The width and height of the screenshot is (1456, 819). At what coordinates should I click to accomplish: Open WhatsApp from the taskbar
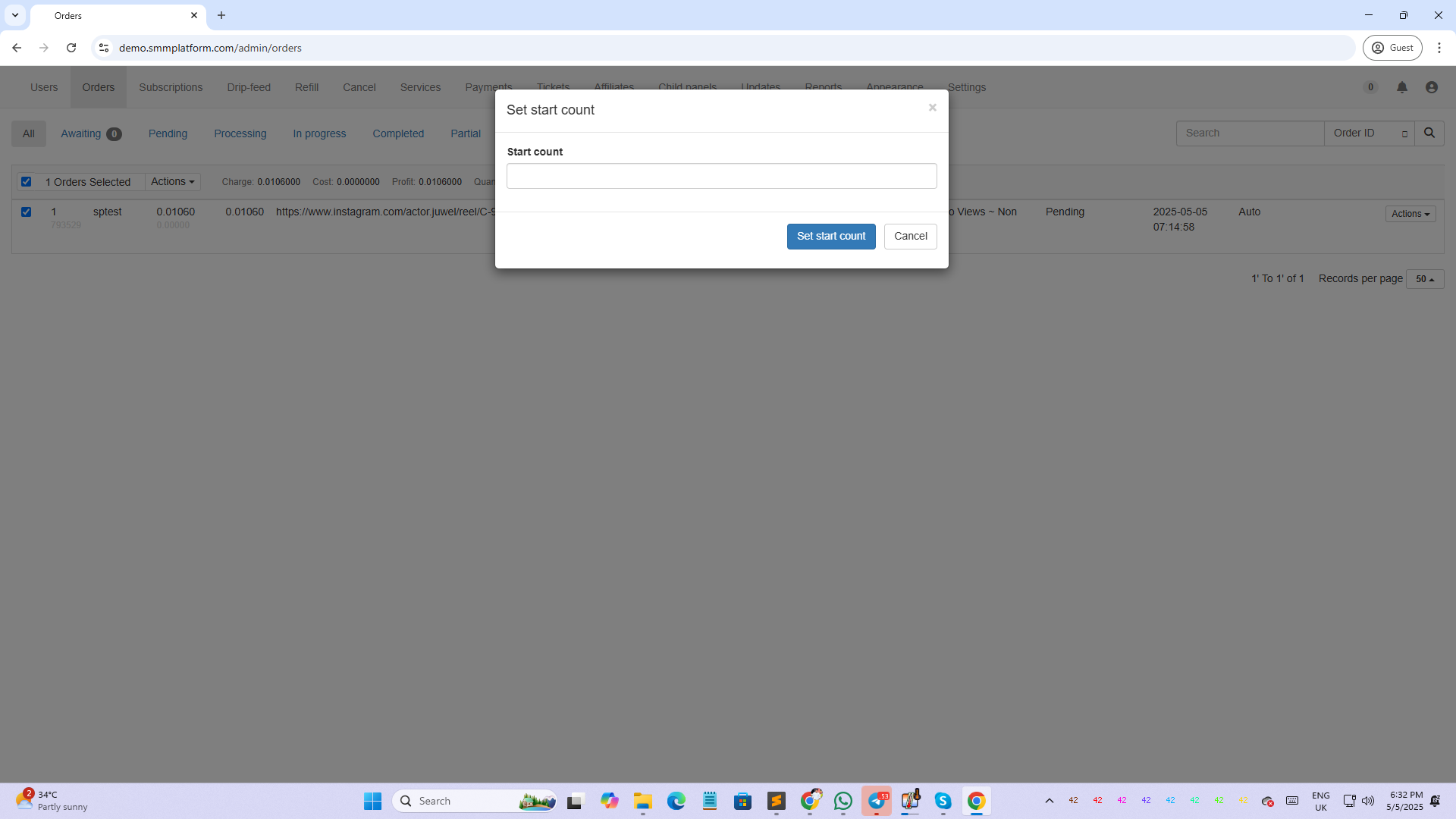pyautogui.click(x=843, y=801)
